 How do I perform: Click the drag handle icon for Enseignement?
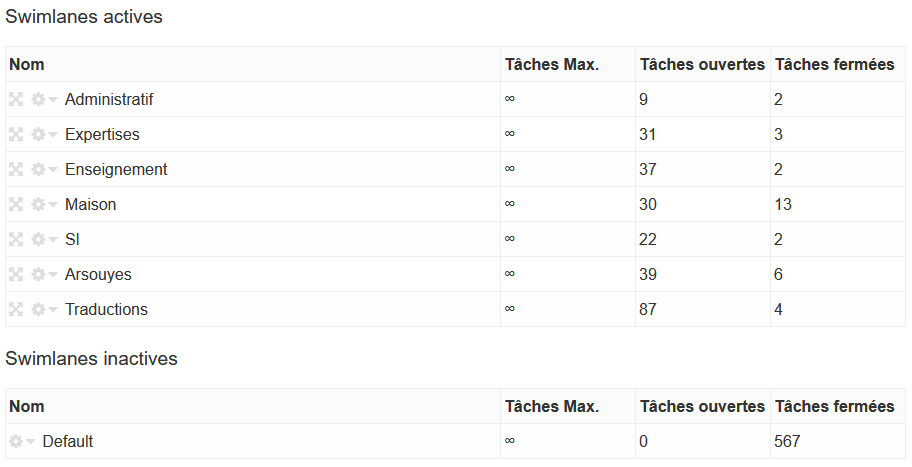16,170
